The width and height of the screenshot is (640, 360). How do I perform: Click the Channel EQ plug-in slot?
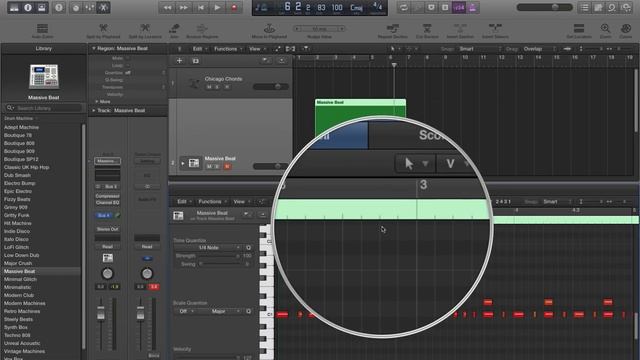pyautogui.click(x=107, y=202)
